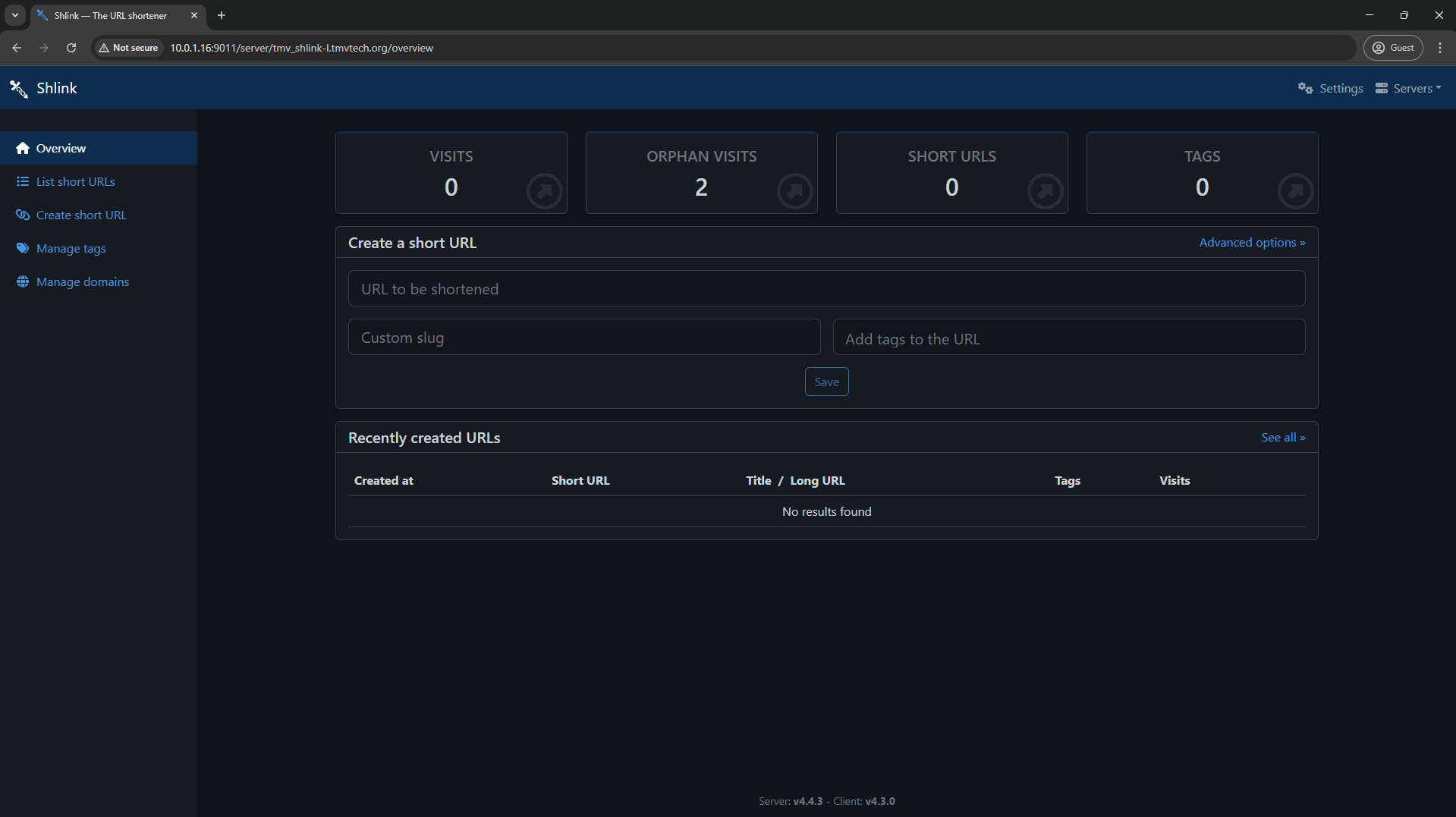This screenshot has width=1456, height=817.
Task: Click the Shlink logo icon
Action: (19, 89)
